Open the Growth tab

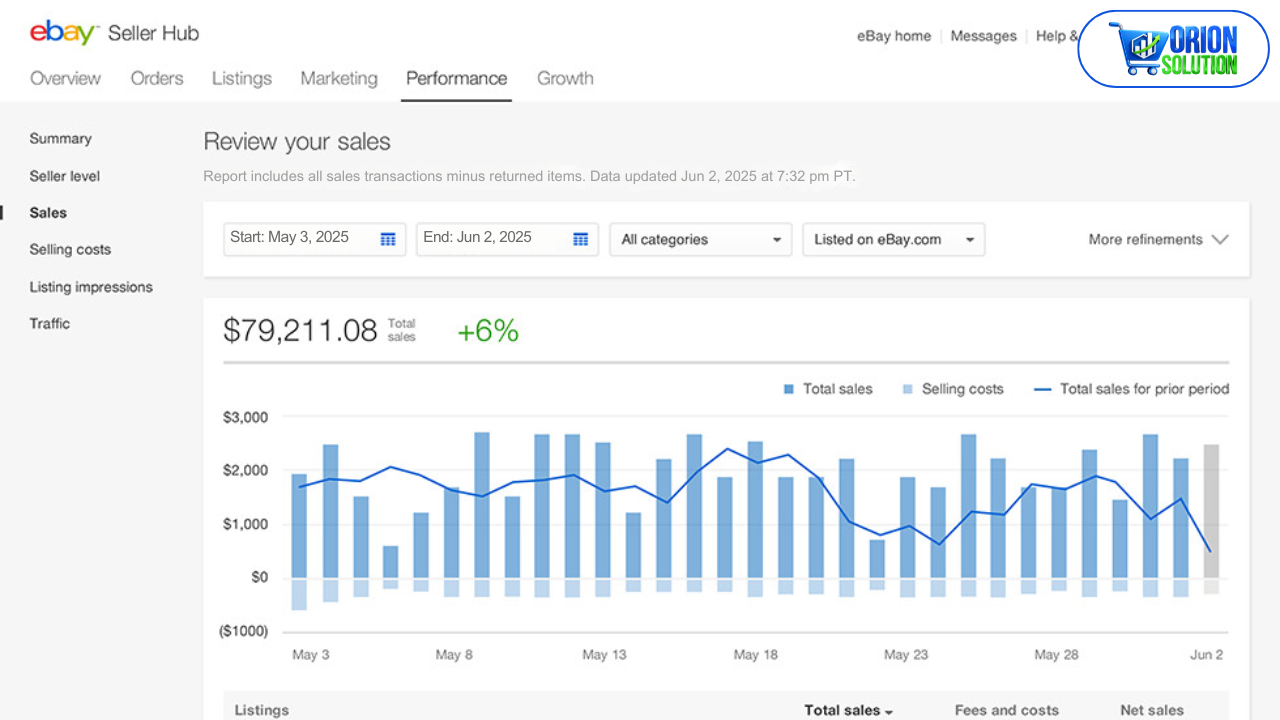565,78
